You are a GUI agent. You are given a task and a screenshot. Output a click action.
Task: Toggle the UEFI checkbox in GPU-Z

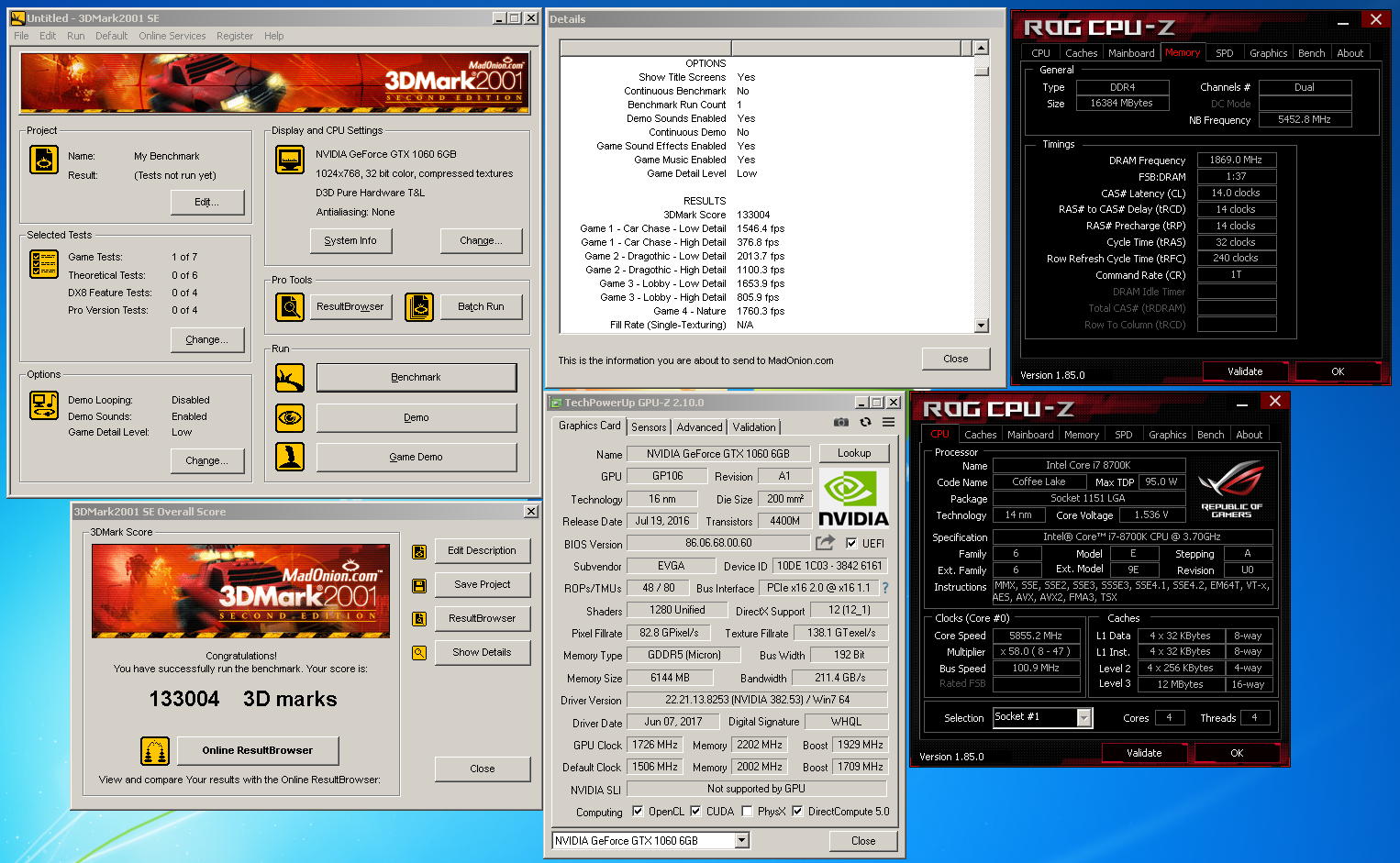pyautogui.click(x=851, y=543)
